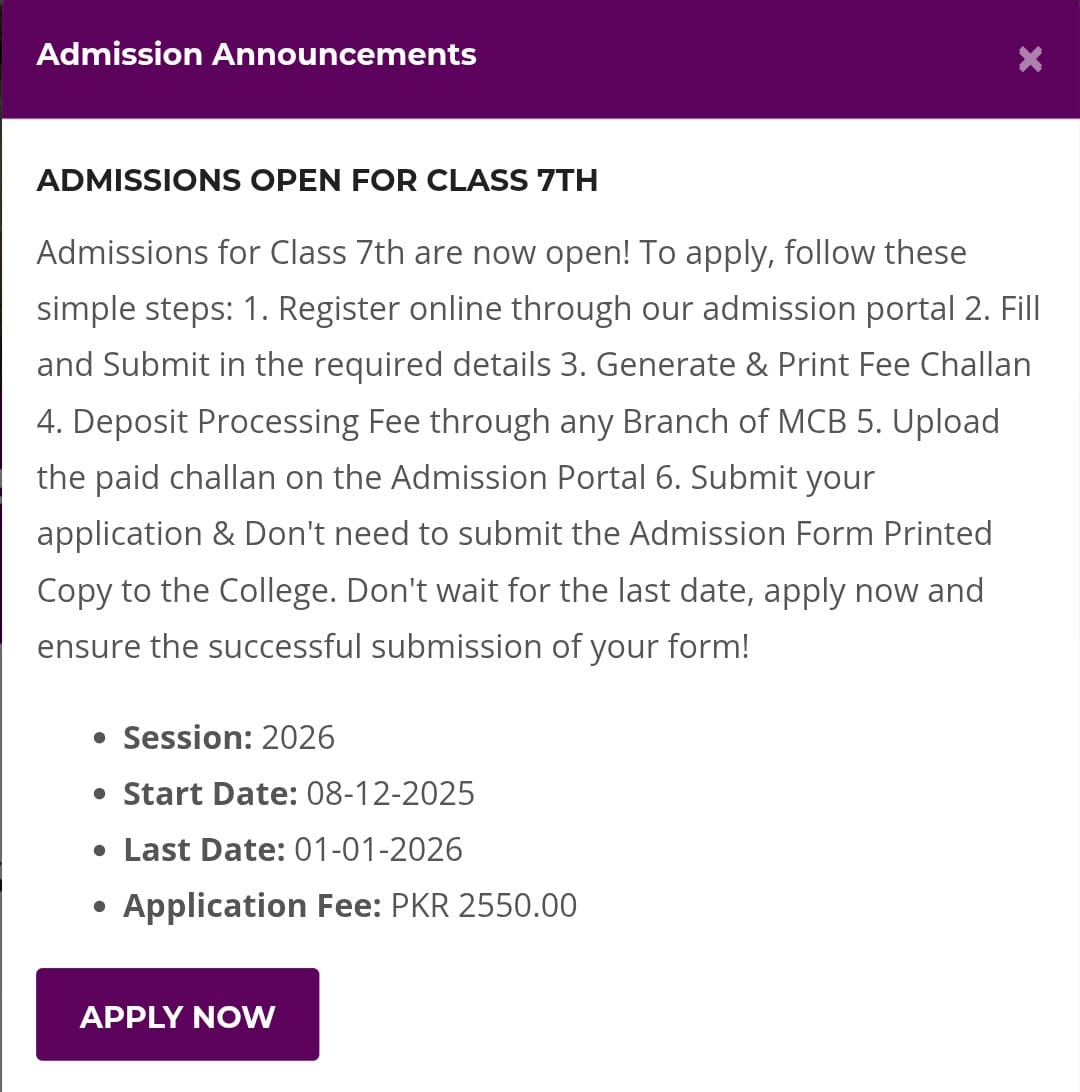Click the Last Date label
The image size is (1080, 1092).
coord(204,850)
